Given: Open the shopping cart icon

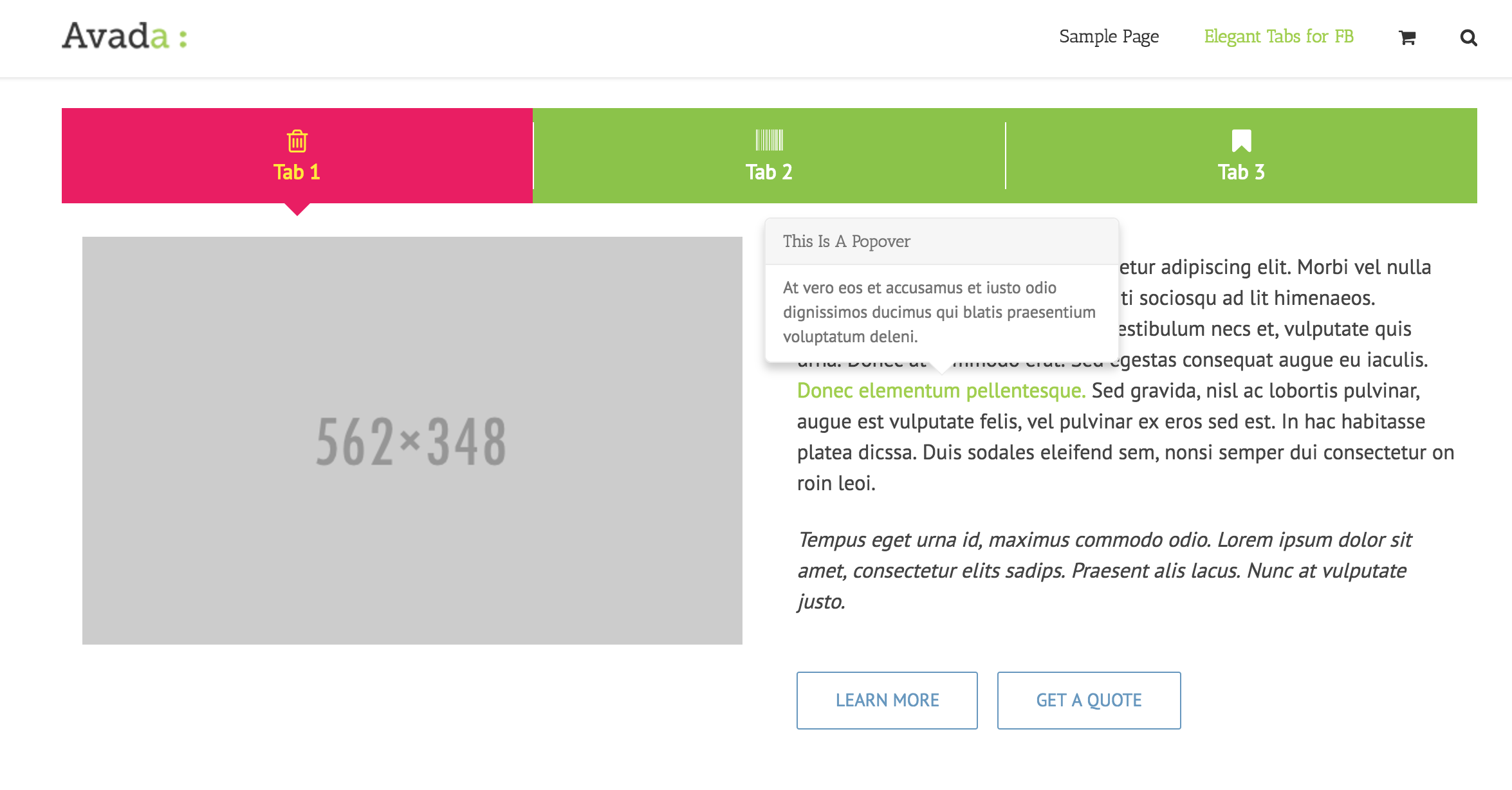Looking at the screenshot, I should pos(1407,38).
